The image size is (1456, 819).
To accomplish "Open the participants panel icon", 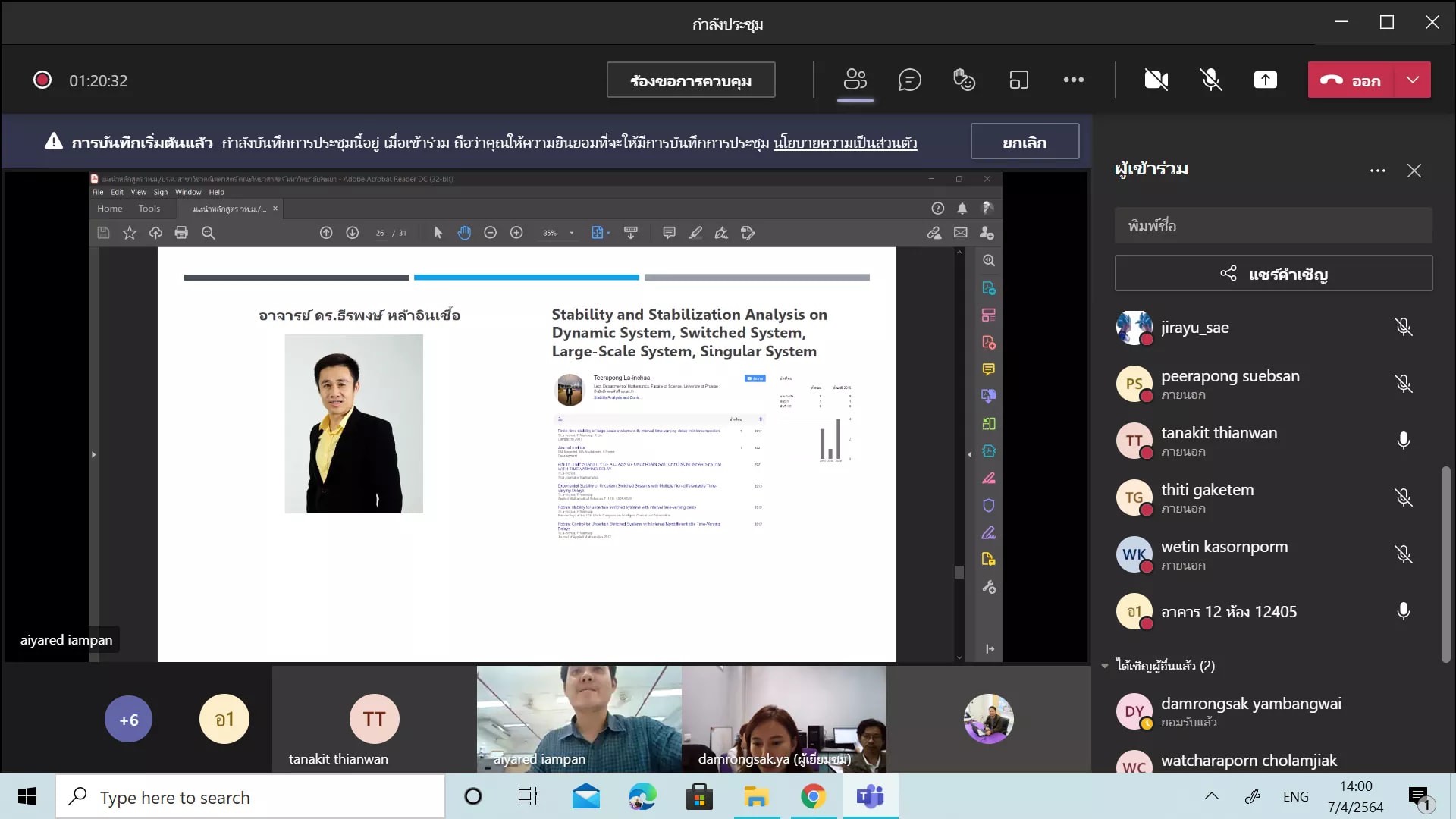I will 855,80.
